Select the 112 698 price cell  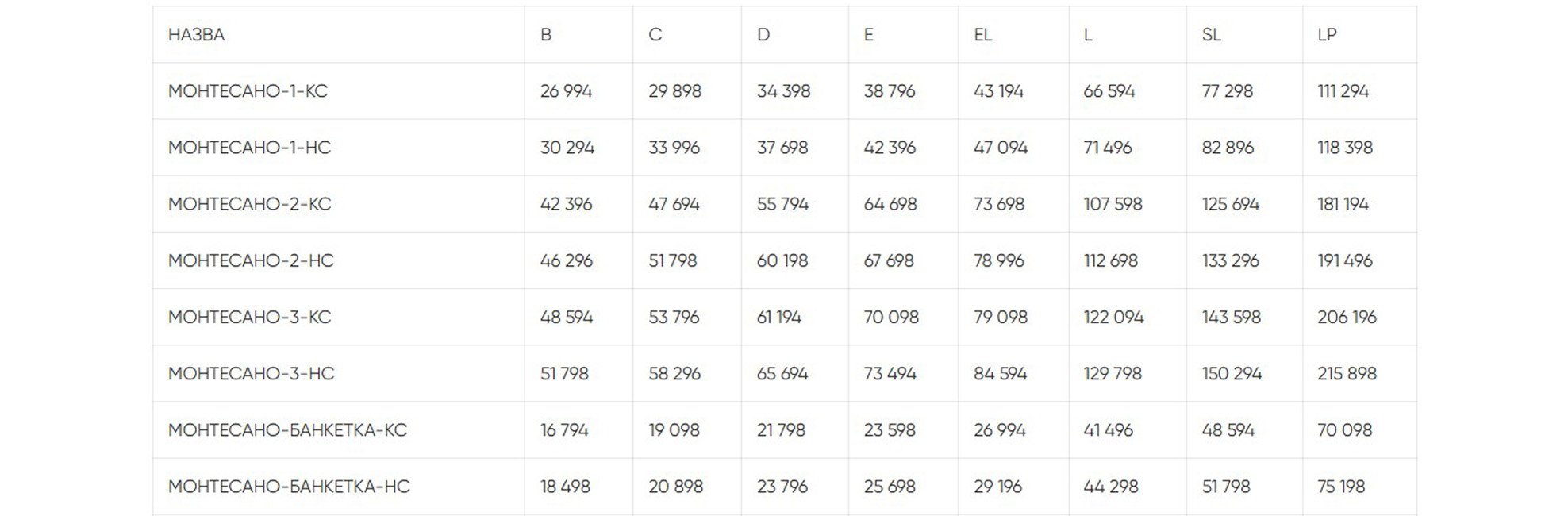(x=1110, y=260)
